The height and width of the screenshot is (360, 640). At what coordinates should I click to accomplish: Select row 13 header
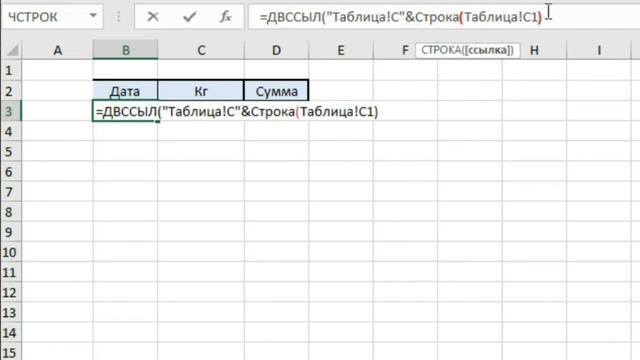[x=11, y=313]
